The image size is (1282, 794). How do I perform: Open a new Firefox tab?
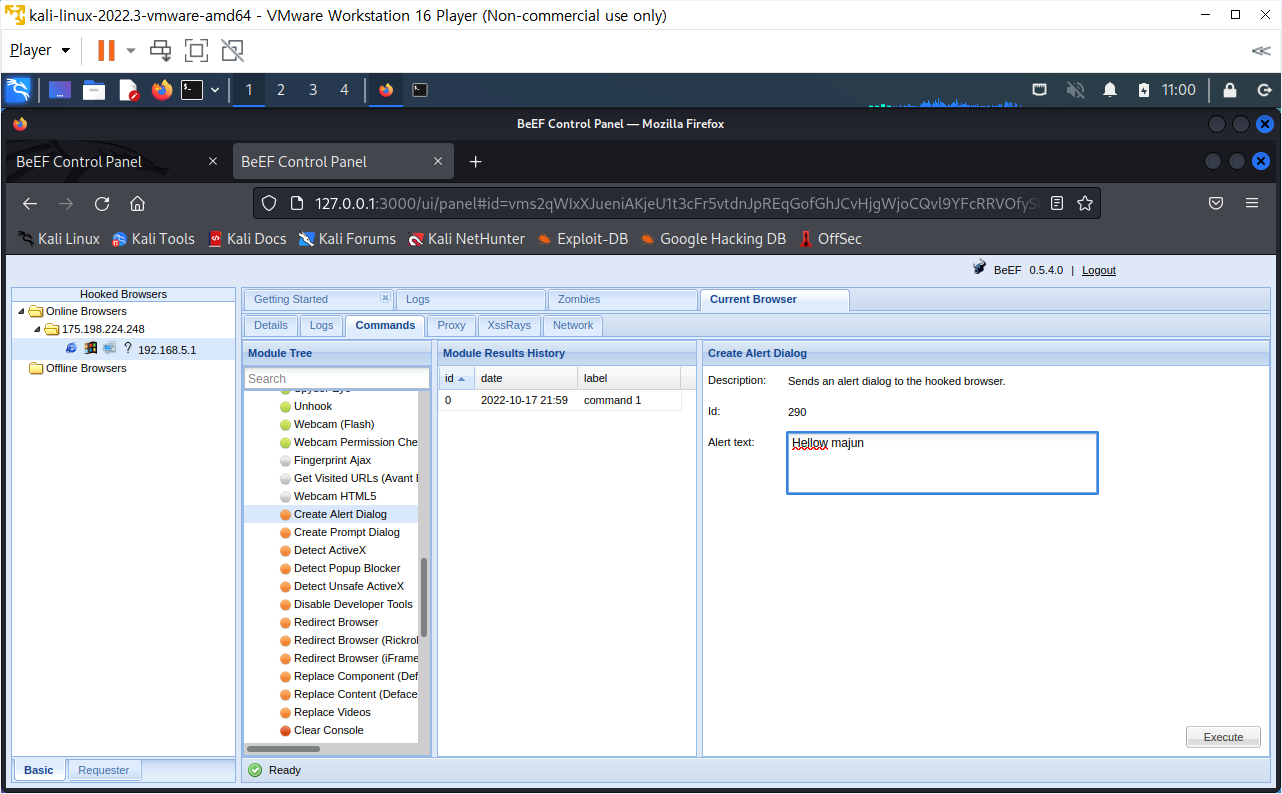pyautogui.click(x=476, y=161)
